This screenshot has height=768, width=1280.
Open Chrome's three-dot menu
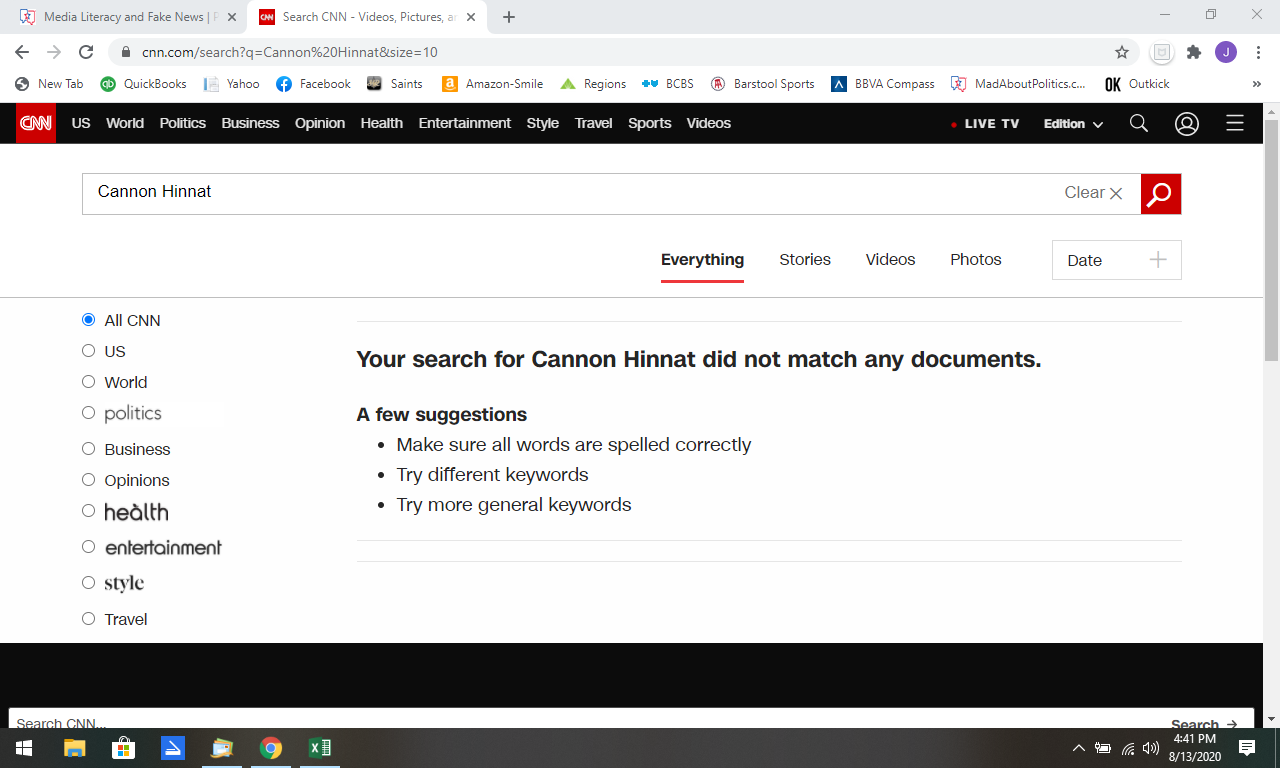tap(1258, 52)
